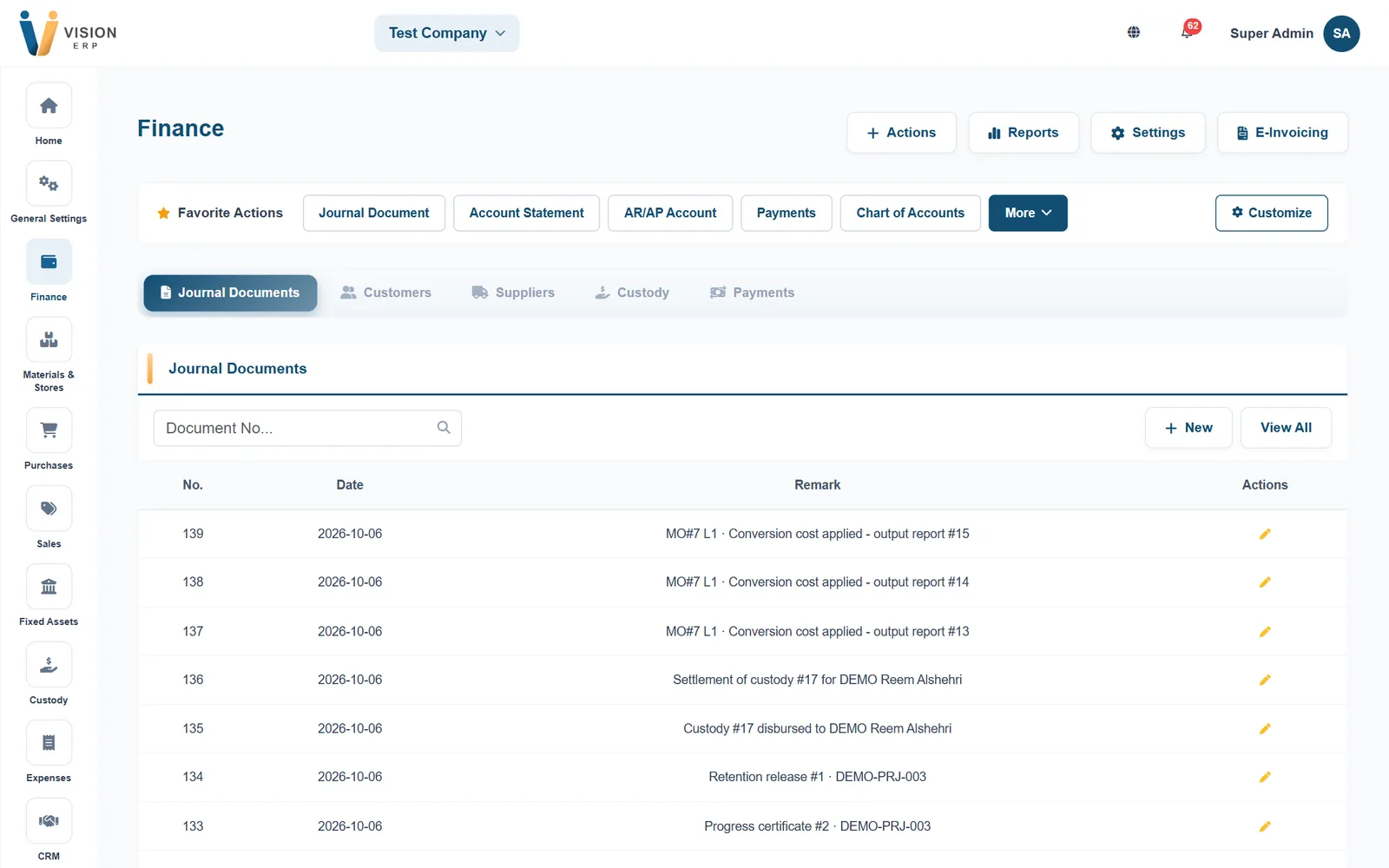This screenshot has height=868, width=1389.
Task: Open the Home sidebar icon
Action: 49,106
